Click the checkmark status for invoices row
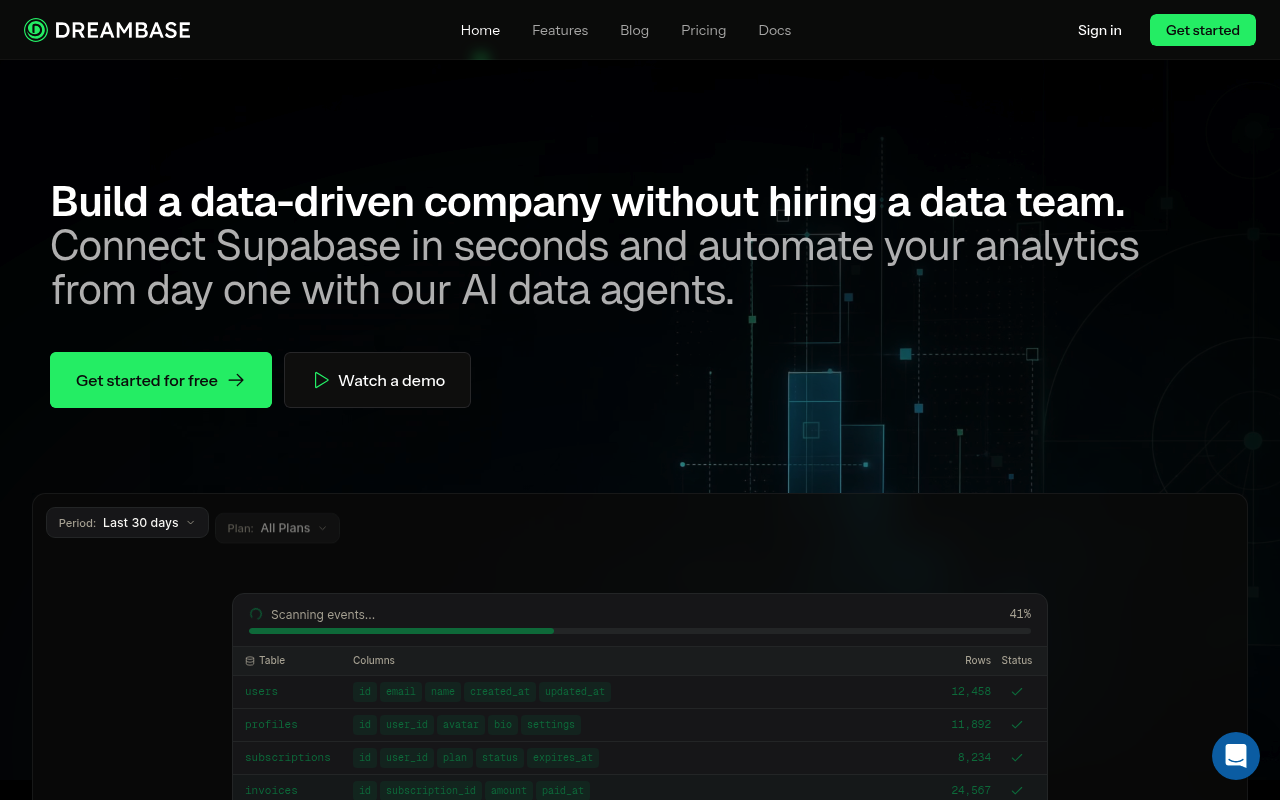 tap(1017, 790)
